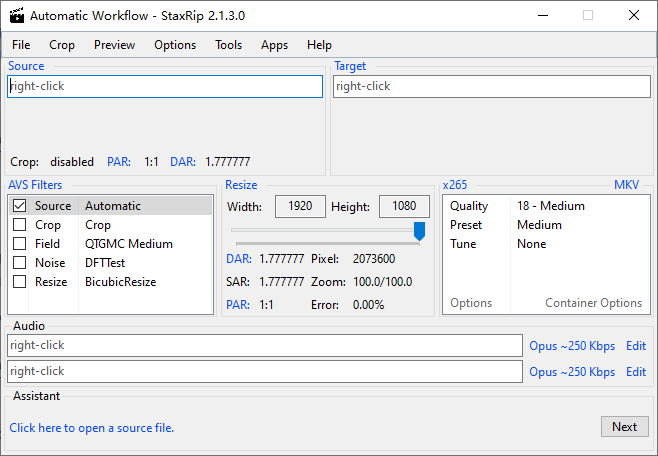Click the resize slider handle
The image size is (658, 456).
pos(420,231)
